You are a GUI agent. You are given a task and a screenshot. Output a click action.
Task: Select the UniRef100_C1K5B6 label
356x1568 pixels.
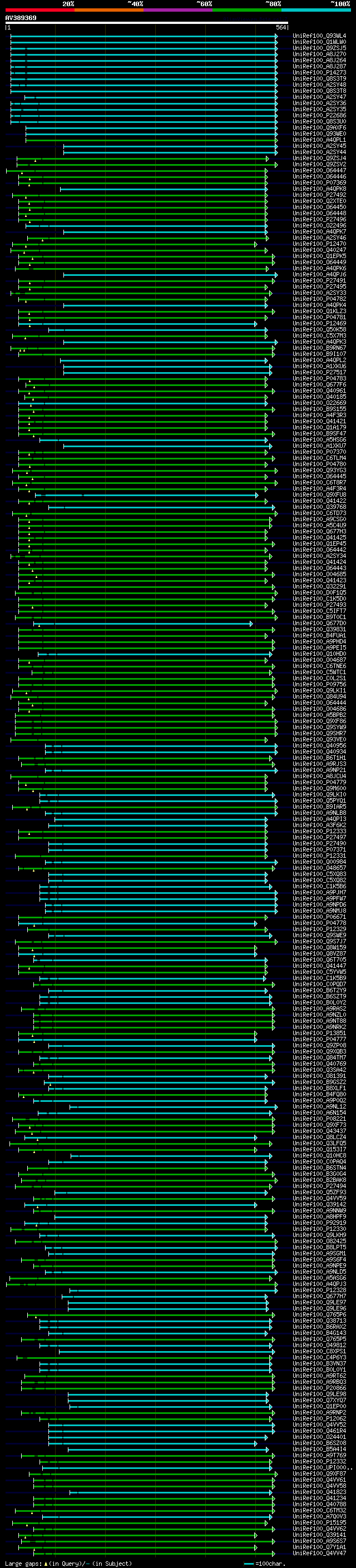point(319,886)
